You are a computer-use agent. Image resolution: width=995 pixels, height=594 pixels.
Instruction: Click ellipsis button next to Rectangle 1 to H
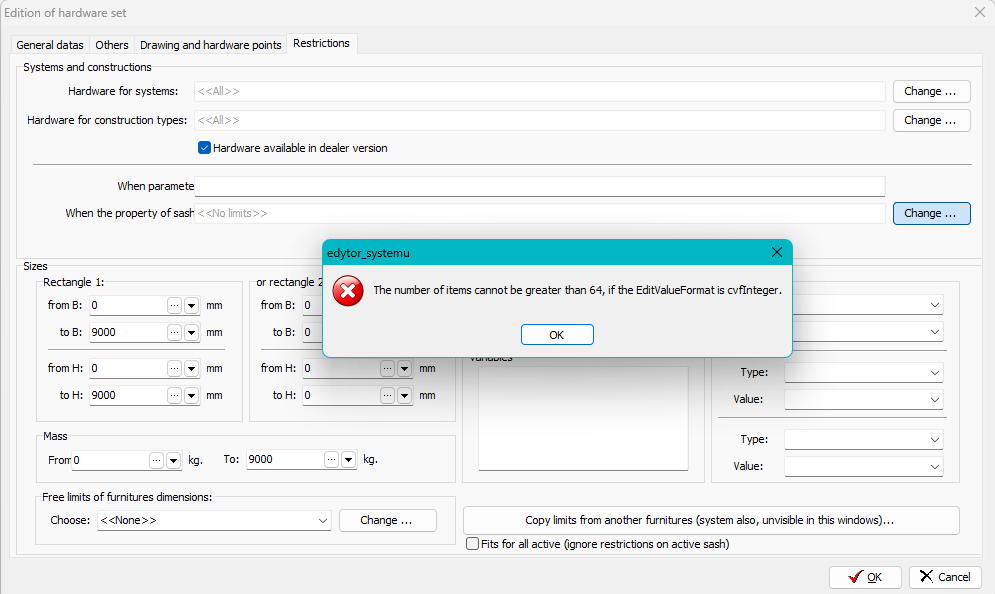pyautogui.click(x=174, y=395)
